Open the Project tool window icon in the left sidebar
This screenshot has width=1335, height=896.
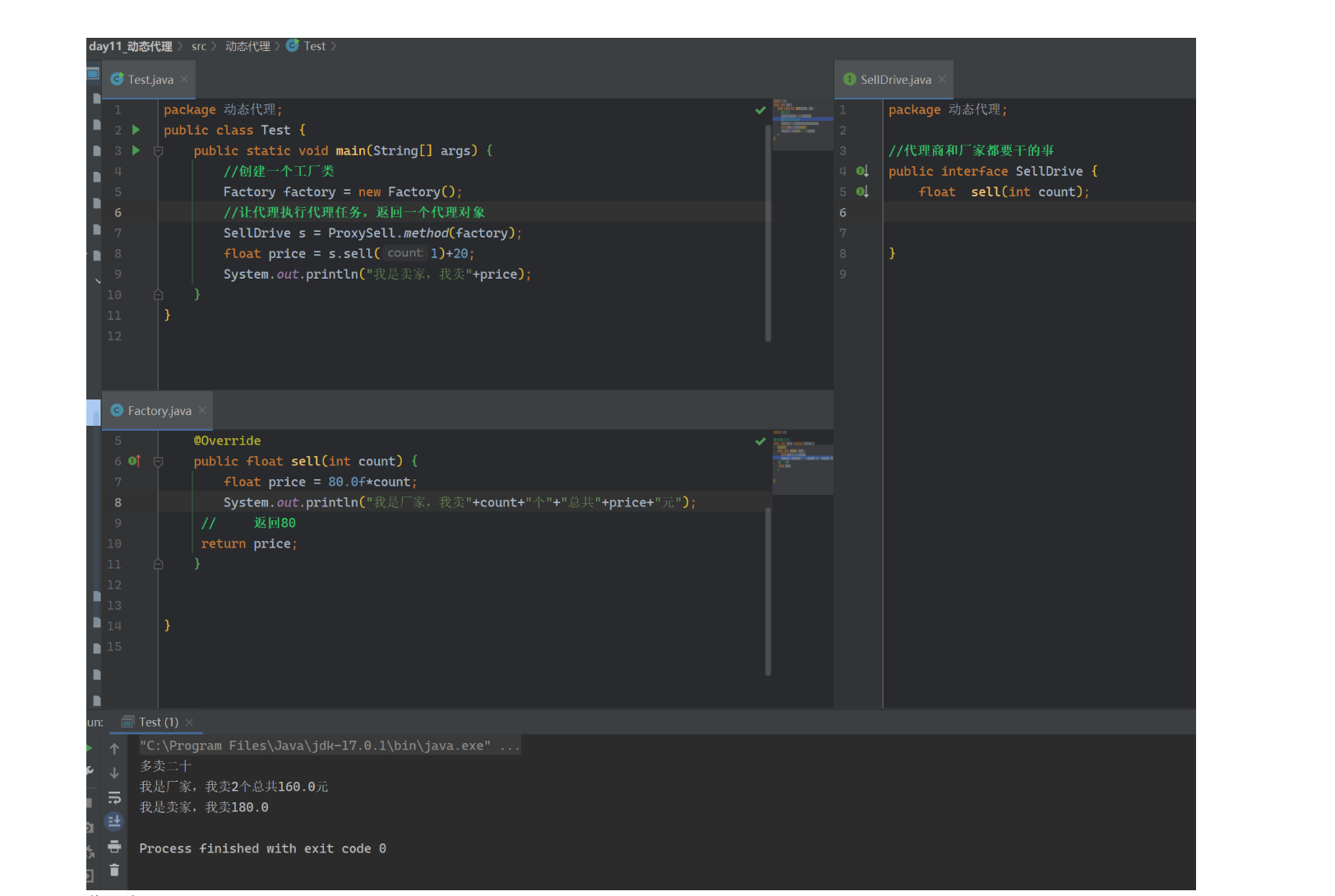[x=93, y=73]
